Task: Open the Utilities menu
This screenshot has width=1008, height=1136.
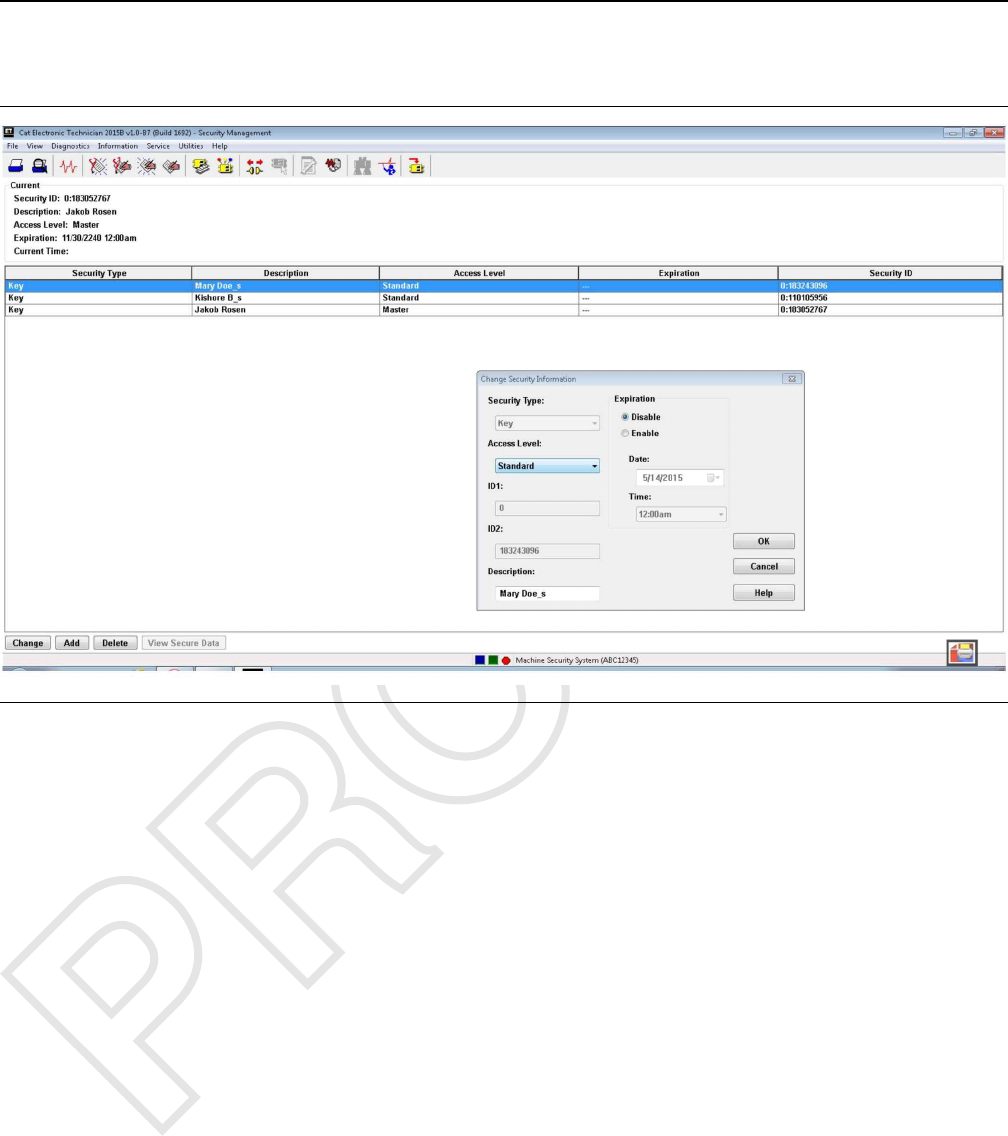Action: pos(191,146)
